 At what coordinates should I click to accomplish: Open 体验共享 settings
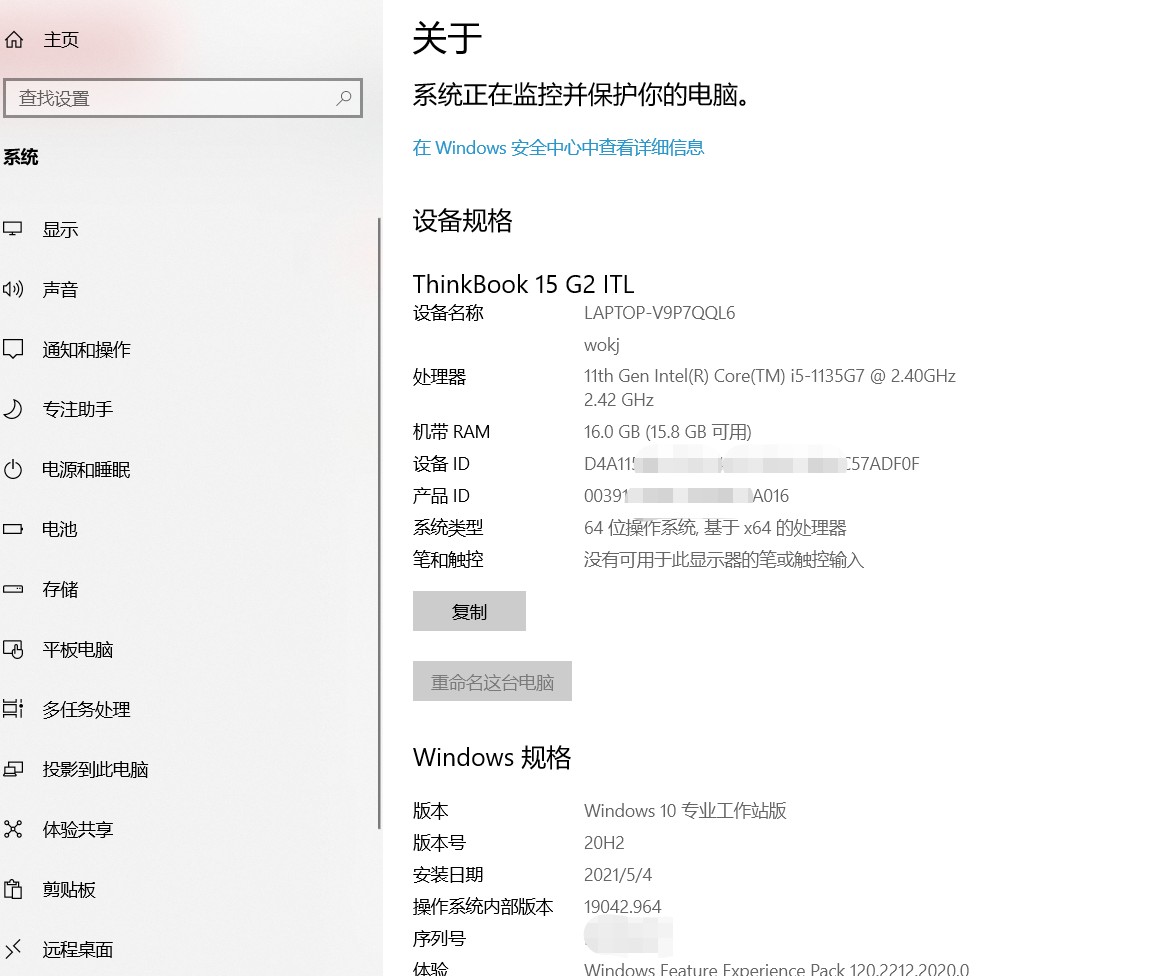click(x=78, y=830)
